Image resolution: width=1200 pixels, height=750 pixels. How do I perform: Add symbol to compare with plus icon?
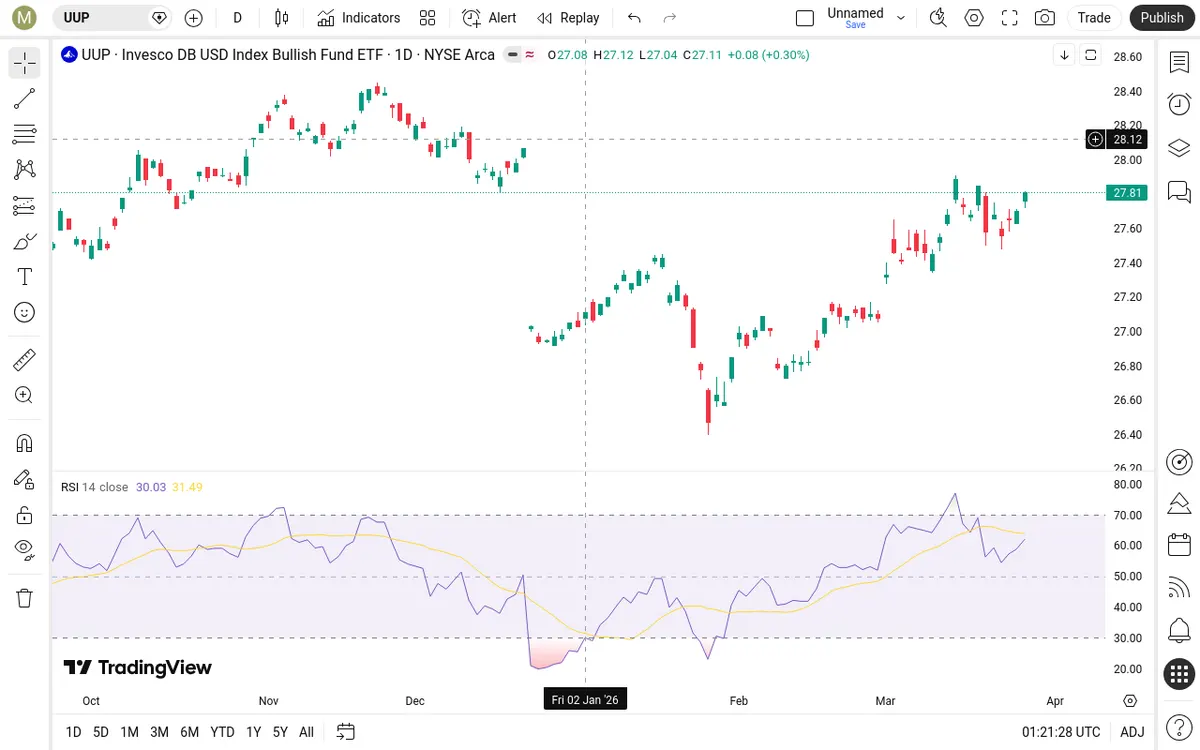194,18
